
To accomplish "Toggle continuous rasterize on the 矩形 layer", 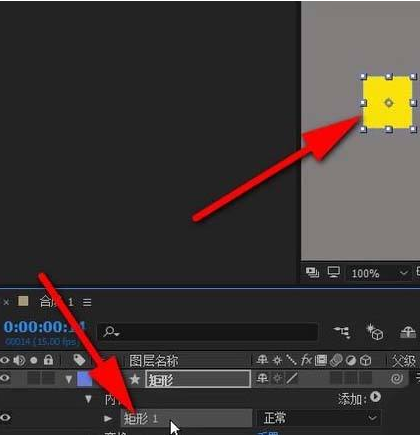I will [277, 378].
